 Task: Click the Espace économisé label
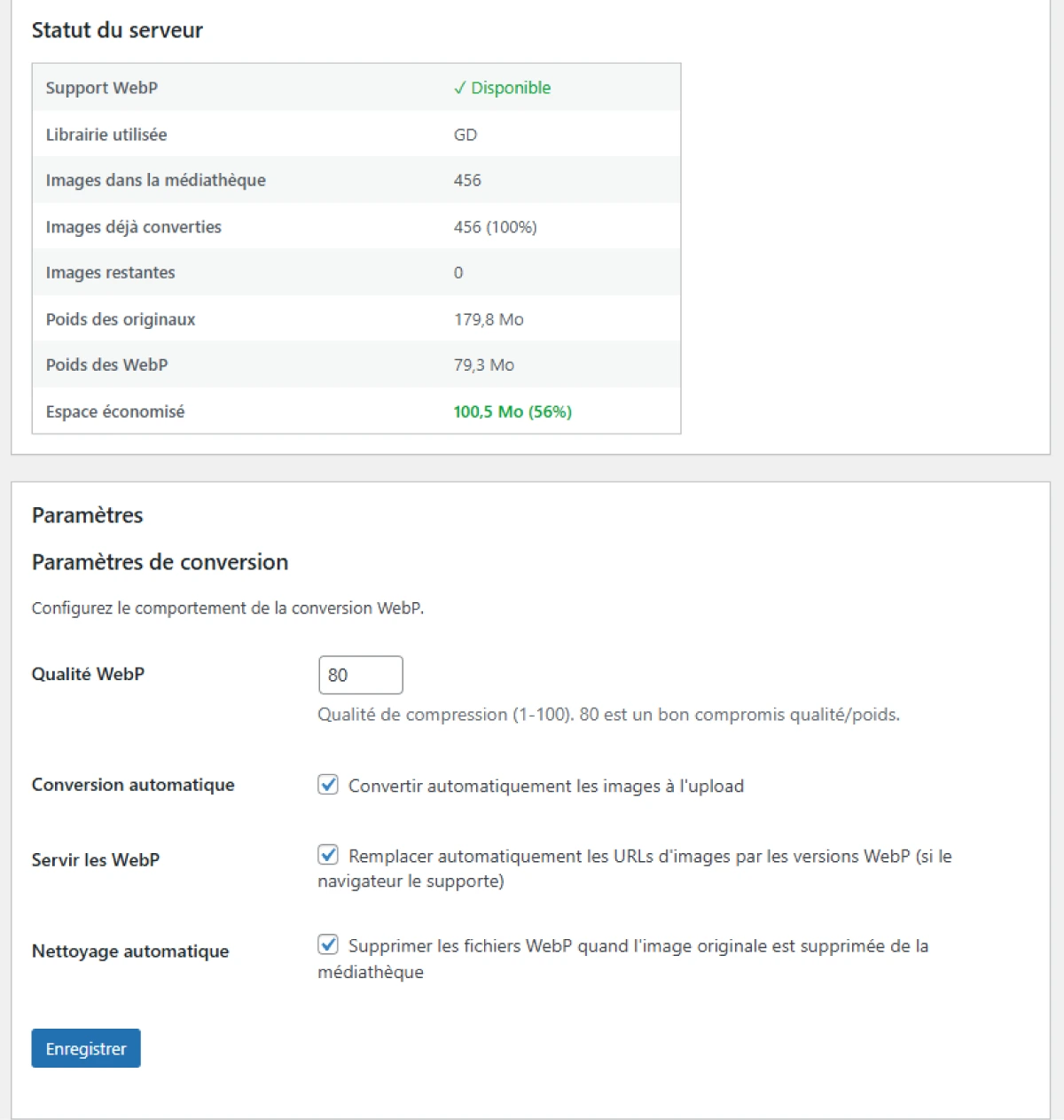pyautogui.click(x=115, y=411)
